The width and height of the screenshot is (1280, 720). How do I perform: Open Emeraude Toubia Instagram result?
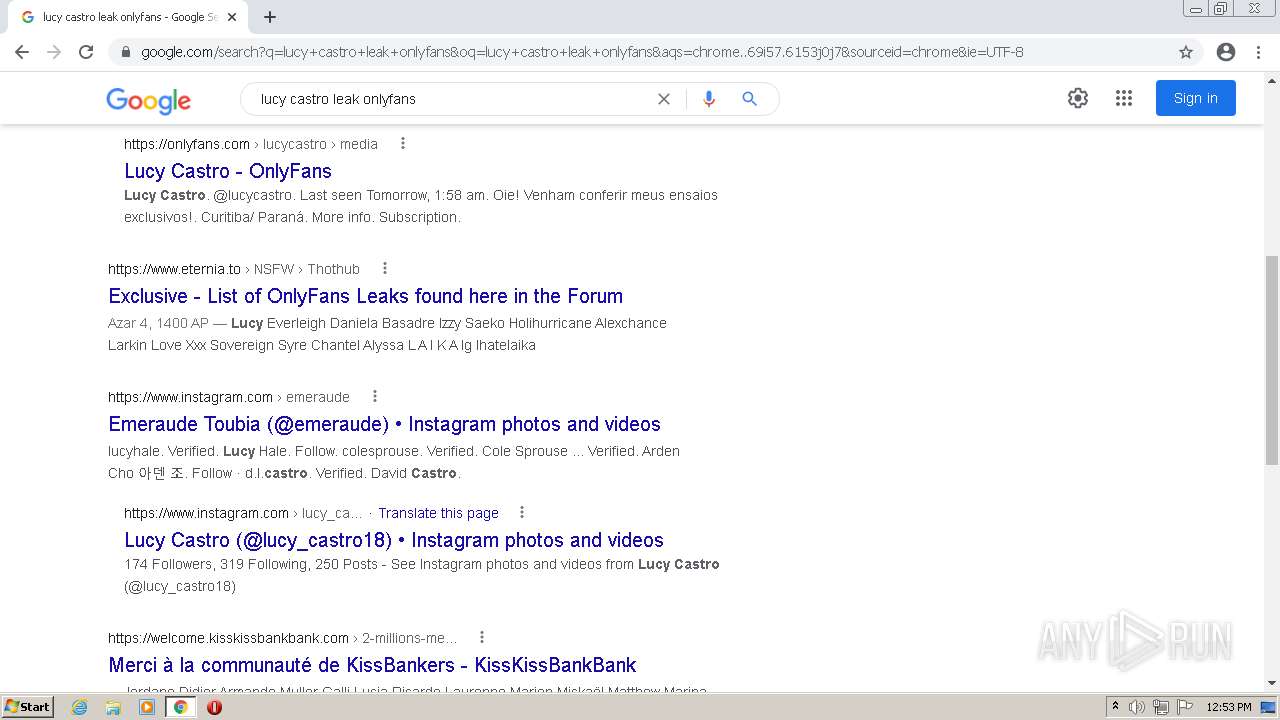384,424
